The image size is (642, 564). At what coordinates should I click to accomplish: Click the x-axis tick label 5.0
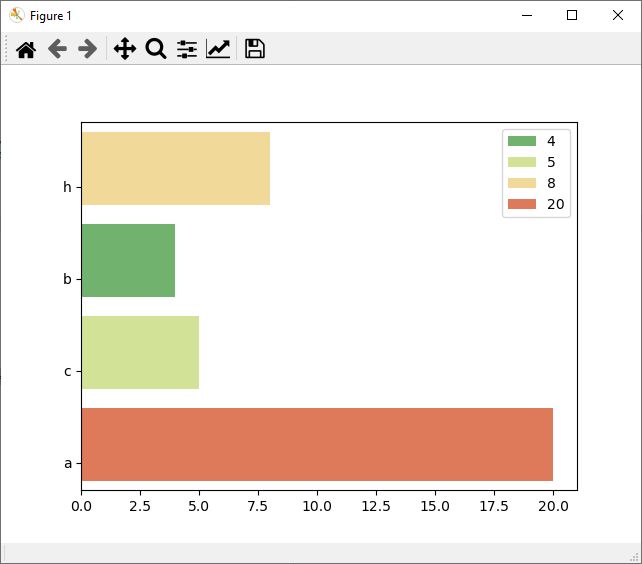tap(199, 506)
